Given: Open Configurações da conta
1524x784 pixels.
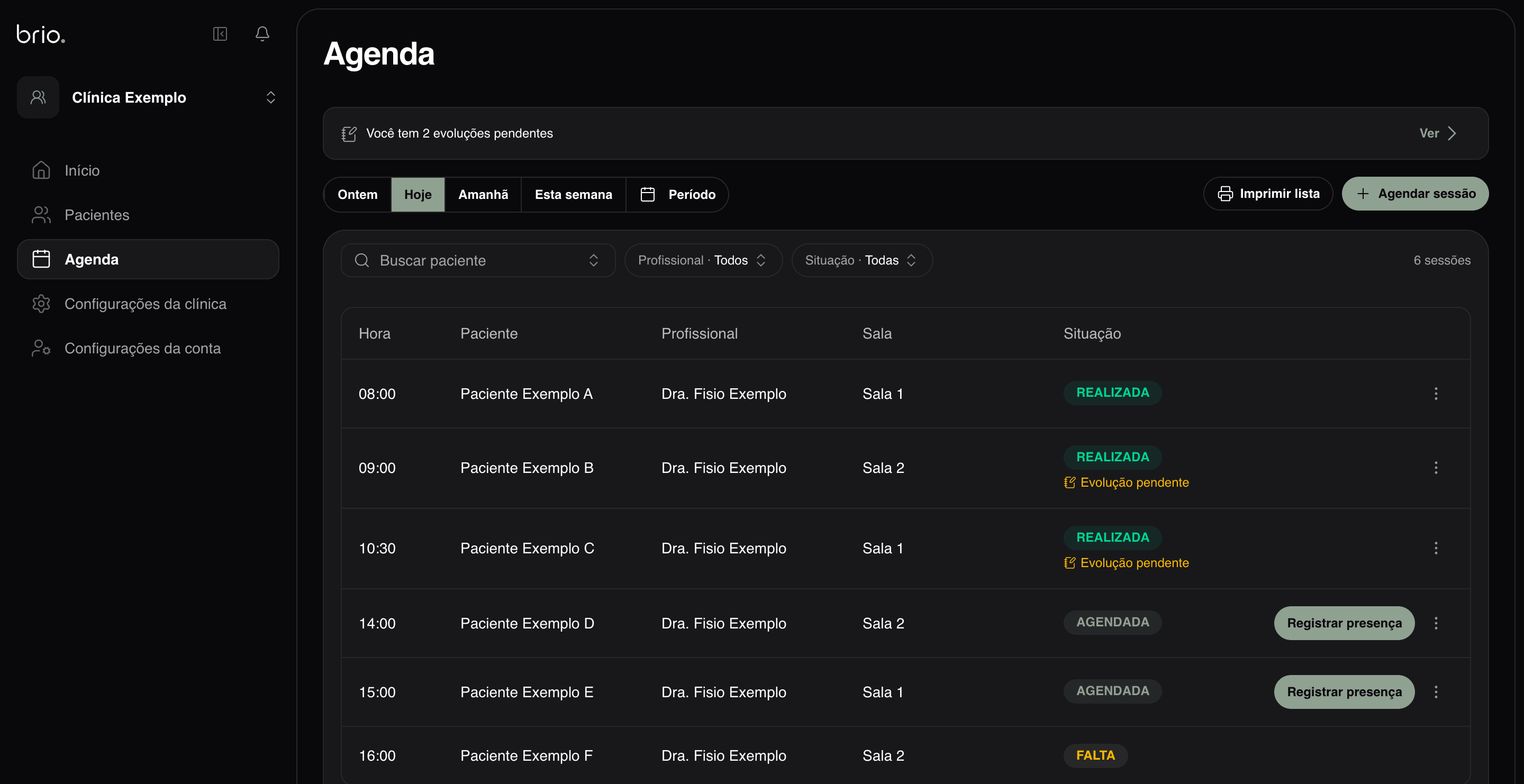Looking at the screenshot, I should [148, 348].
